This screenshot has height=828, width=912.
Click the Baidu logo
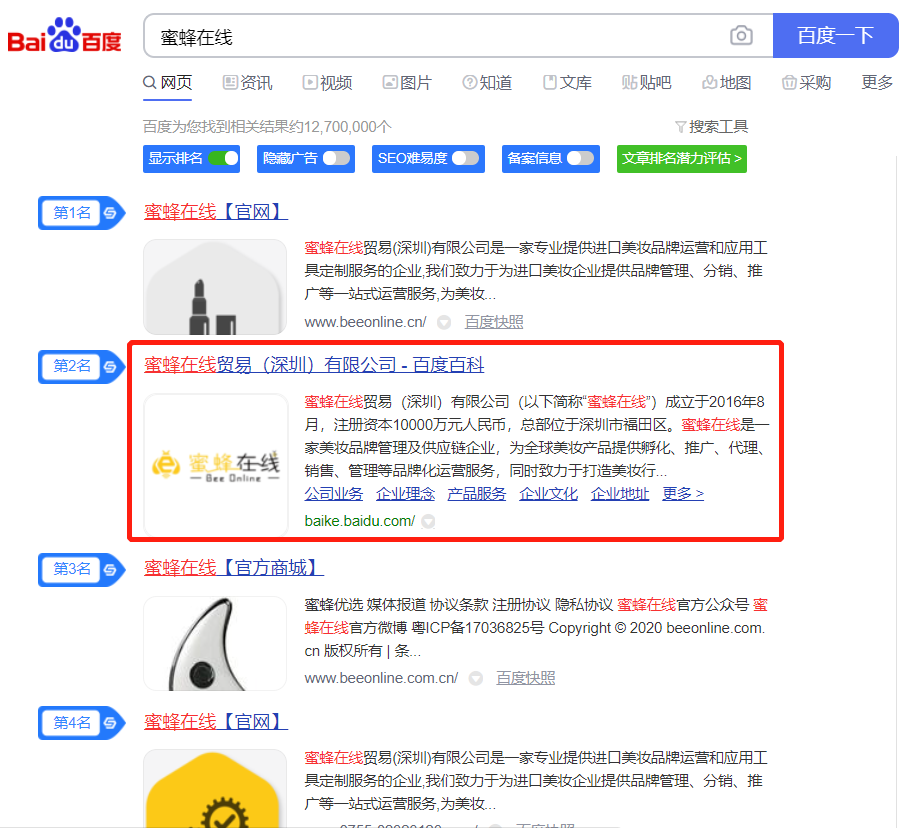65,35
